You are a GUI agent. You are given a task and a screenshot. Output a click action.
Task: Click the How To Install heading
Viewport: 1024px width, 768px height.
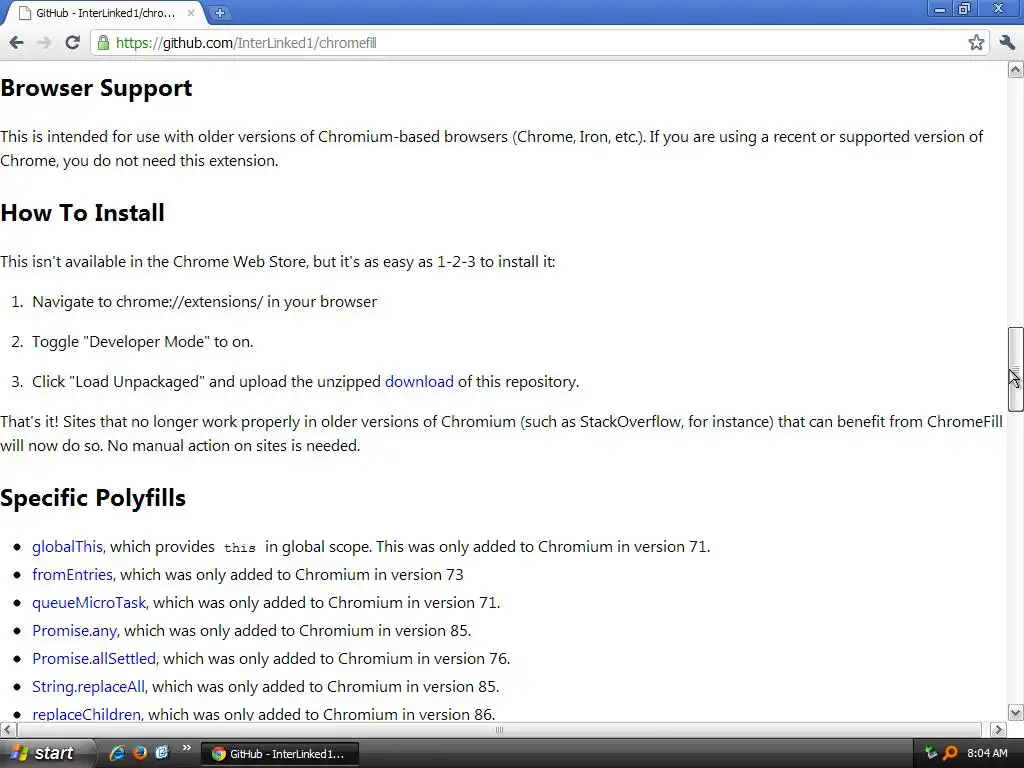point(82,213)
